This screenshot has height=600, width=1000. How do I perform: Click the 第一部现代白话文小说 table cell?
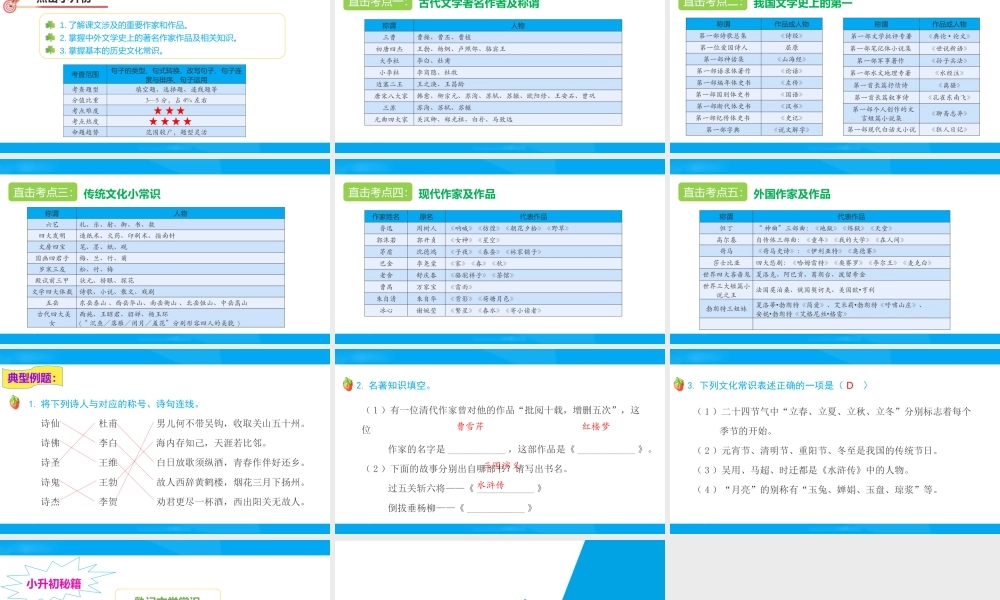pyautogui.click(x=880, y=129)
